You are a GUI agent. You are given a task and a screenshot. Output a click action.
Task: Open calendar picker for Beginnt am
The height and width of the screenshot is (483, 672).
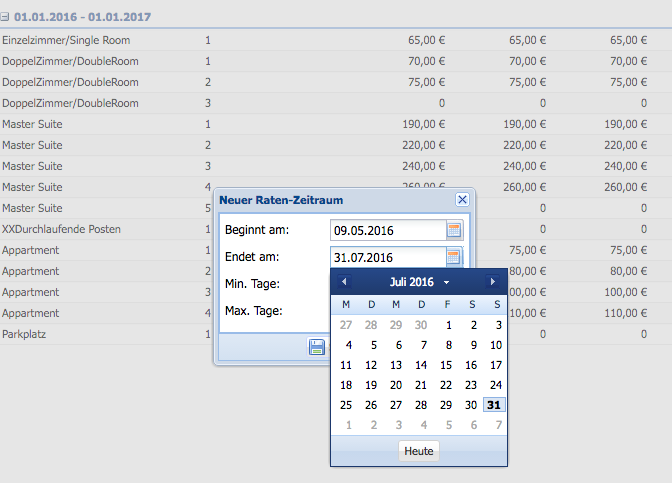pyautogui.click(x=454, y=231)
